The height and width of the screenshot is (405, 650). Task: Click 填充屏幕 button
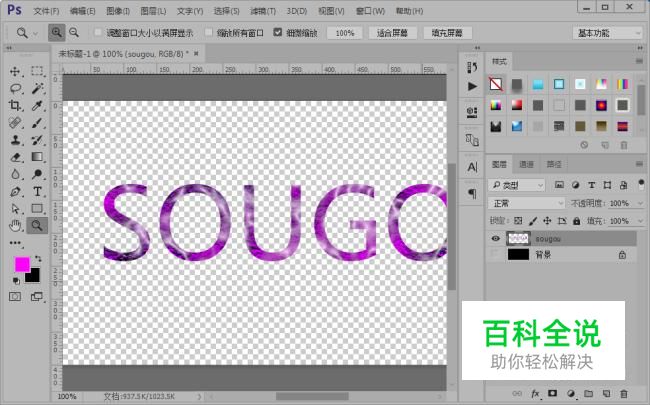[447, 33]
